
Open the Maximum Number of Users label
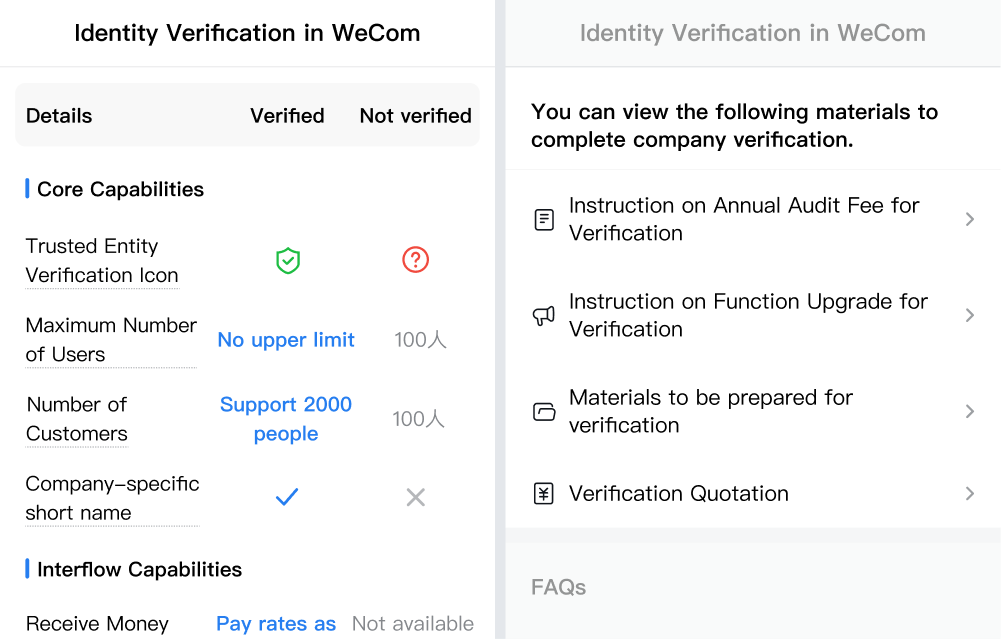111,340
